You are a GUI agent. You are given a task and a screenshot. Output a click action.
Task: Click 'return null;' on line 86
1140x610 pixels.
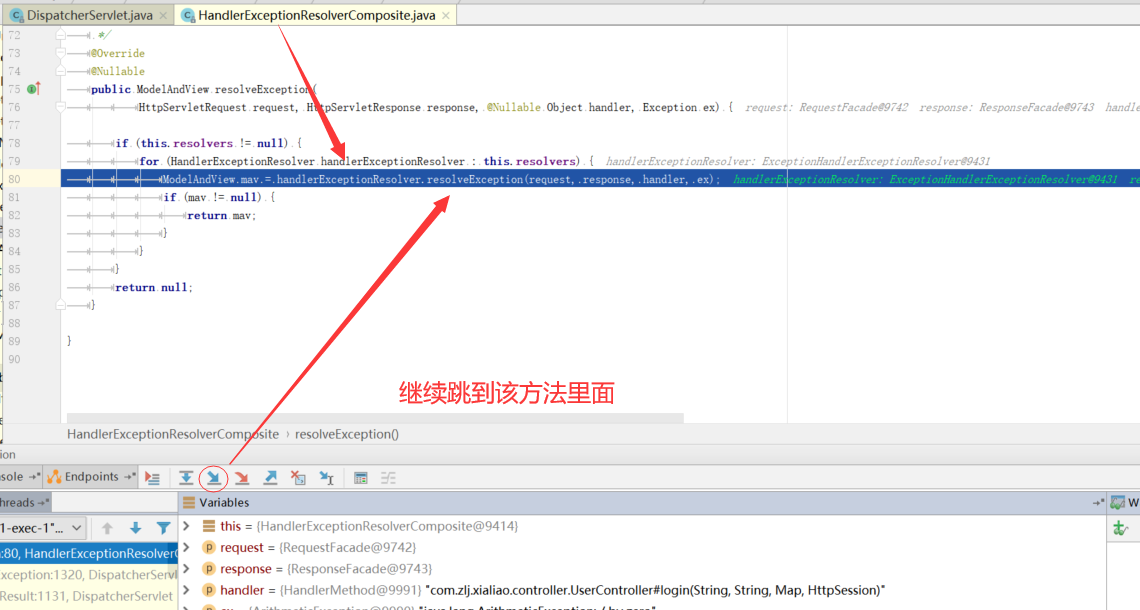154,287
